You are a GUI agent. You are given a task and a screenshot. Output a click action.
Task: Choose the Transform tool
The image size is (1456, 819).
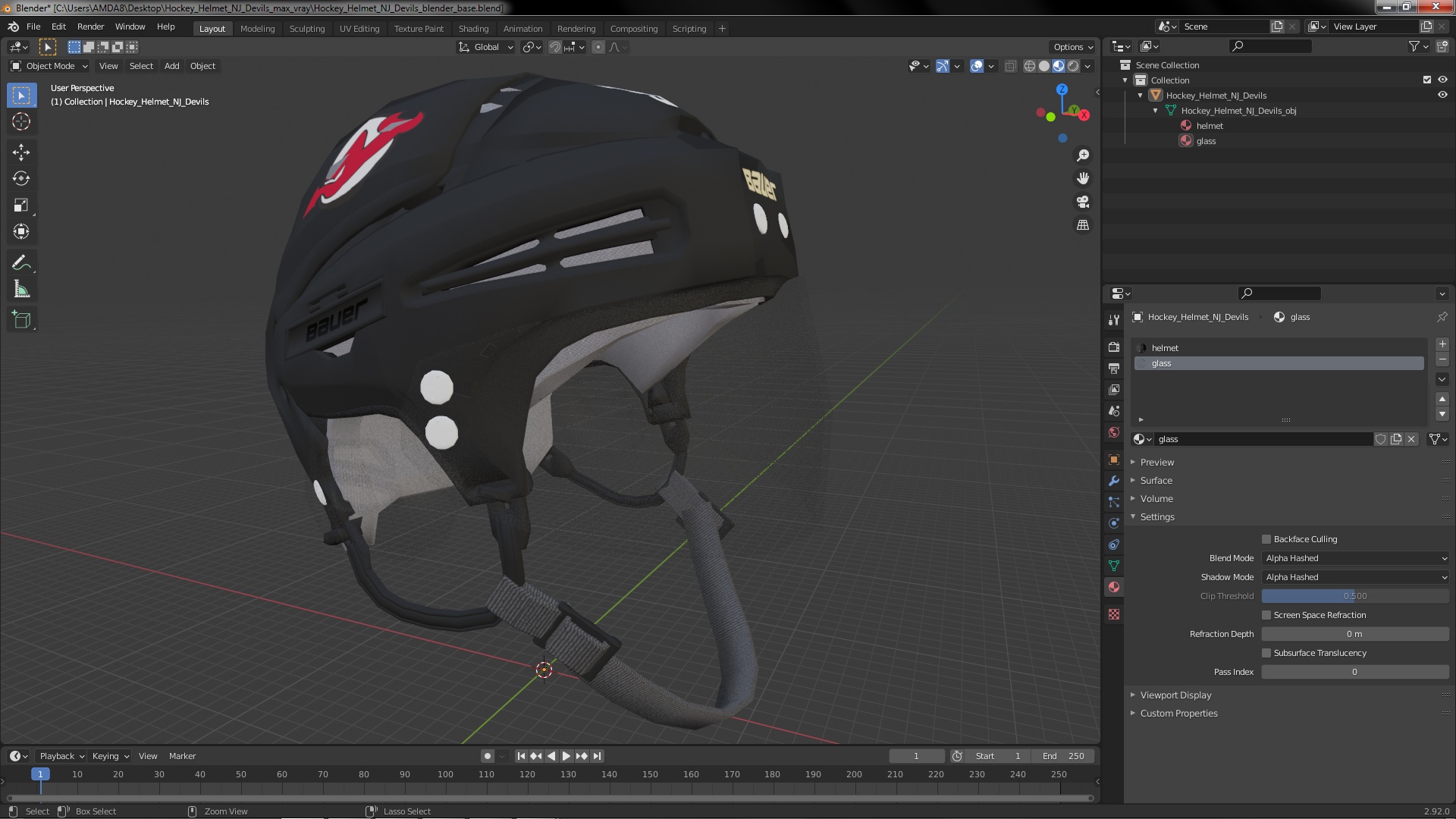21,232
